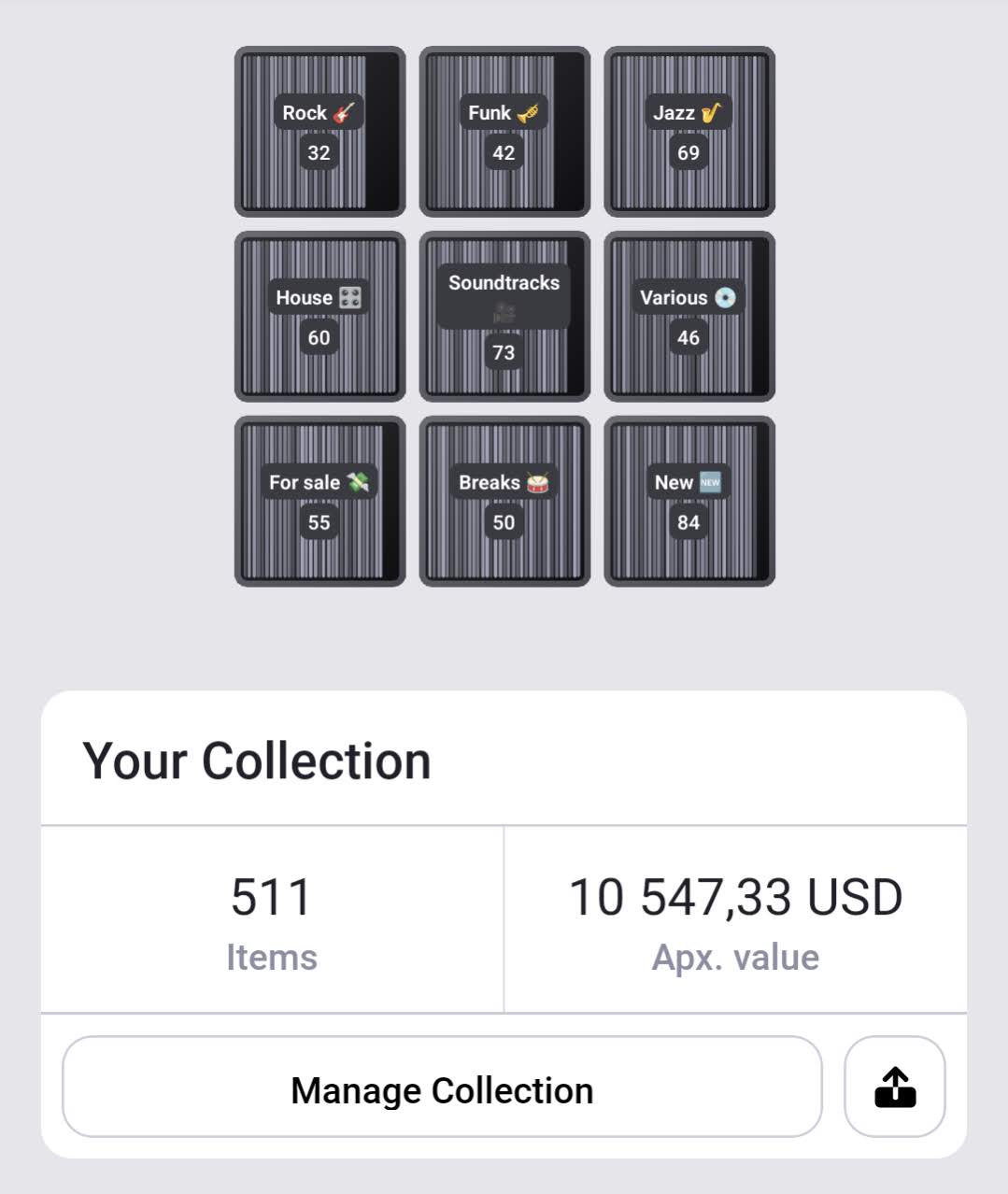Click the drum emoji on Breaks
The image size is (1008, 1194).
[537, 483]
